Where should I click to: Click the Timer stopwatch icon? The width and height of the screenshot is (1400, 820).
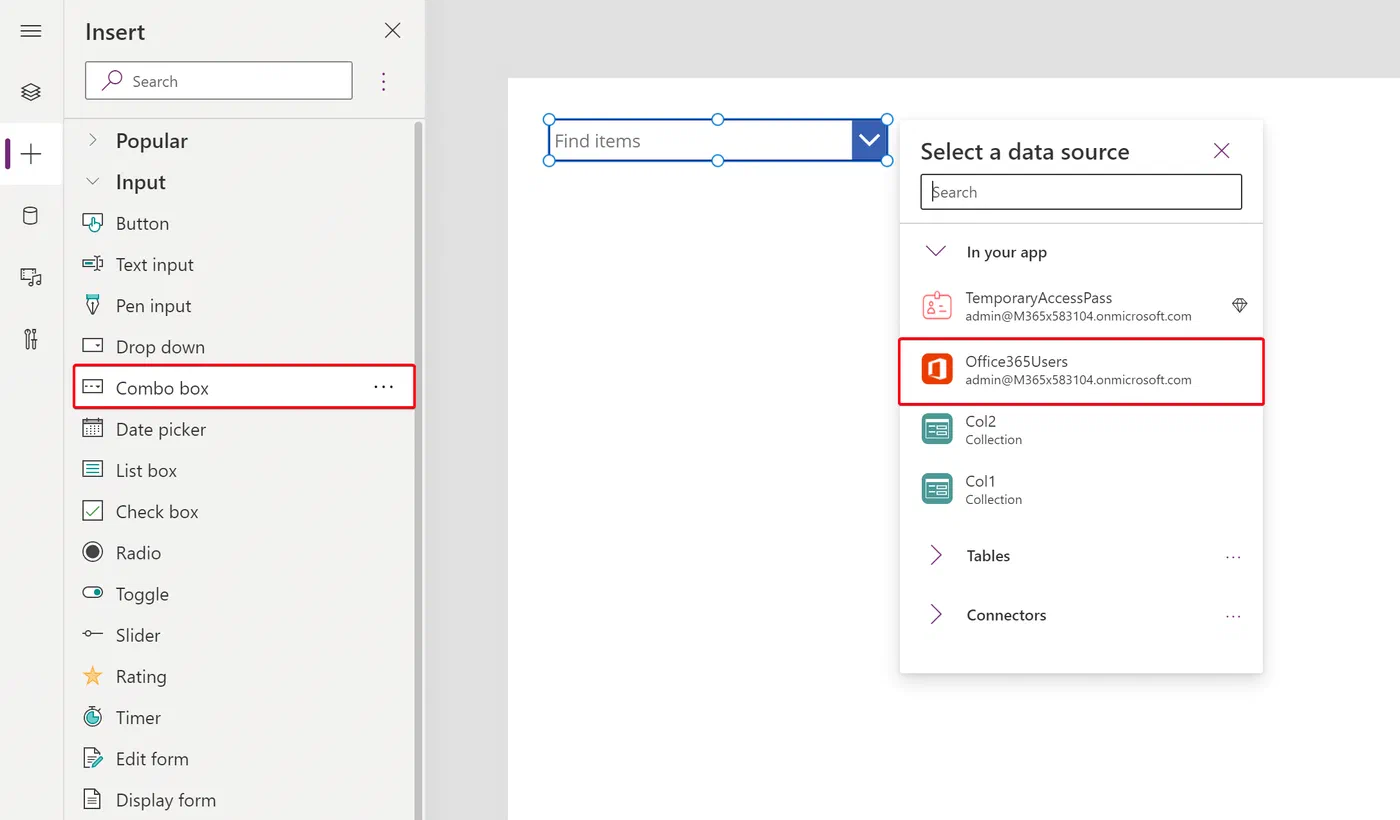[93, 717]
